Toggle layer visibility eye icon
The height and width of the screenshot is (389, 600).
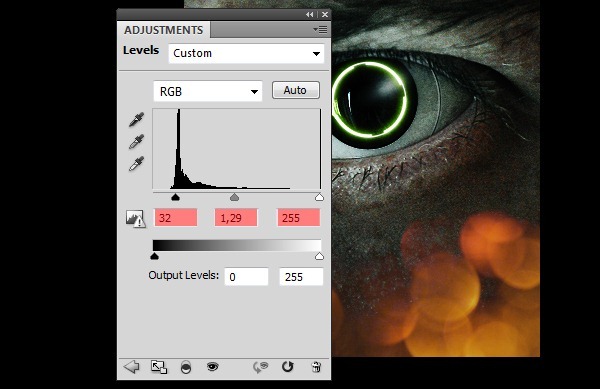coord(212,367)
